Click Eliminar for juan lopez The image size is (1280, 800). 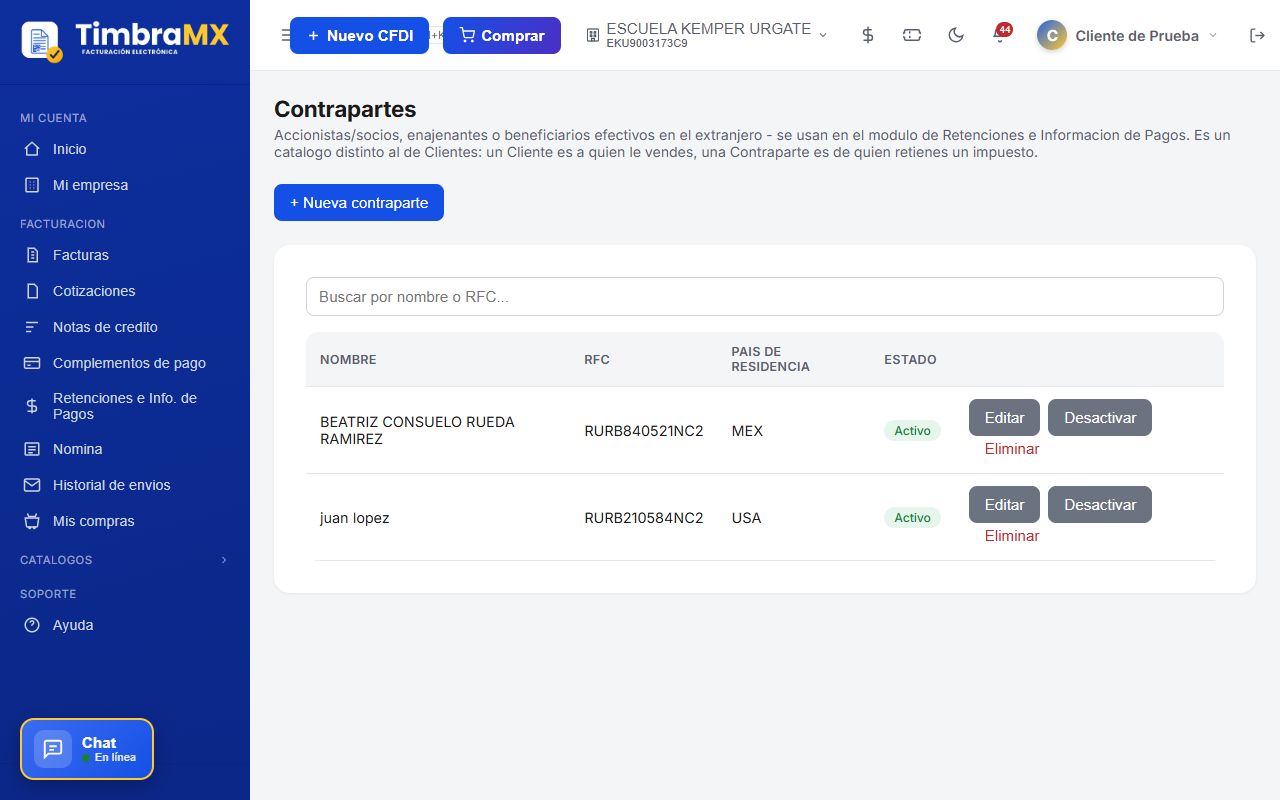(1012, 536)
